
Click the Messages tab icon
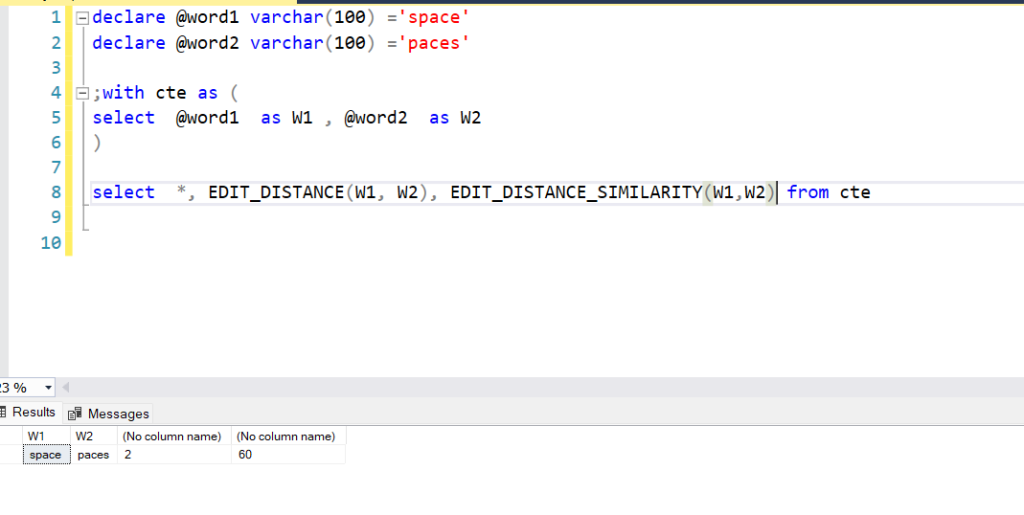74,414
